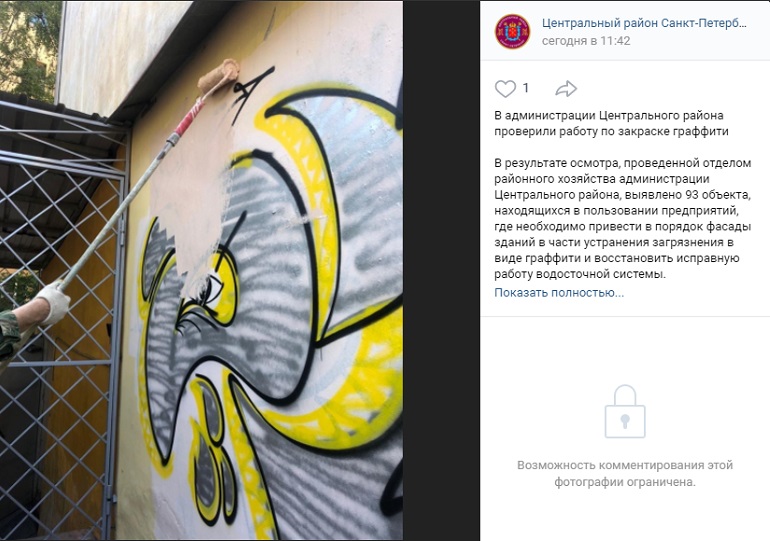Click the graffiti photo to advance
The image size is (770, 541).
point(201,270)
